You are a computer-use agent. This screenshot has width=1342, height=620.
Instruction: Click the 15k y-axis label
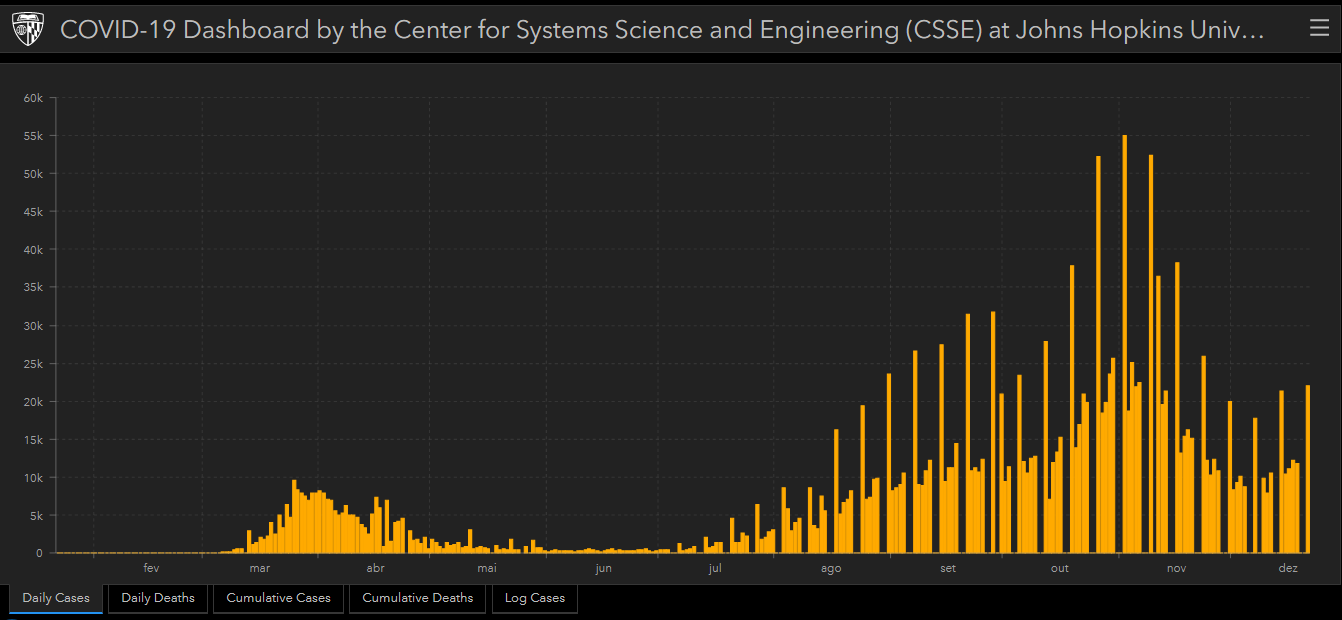[33, 440]
